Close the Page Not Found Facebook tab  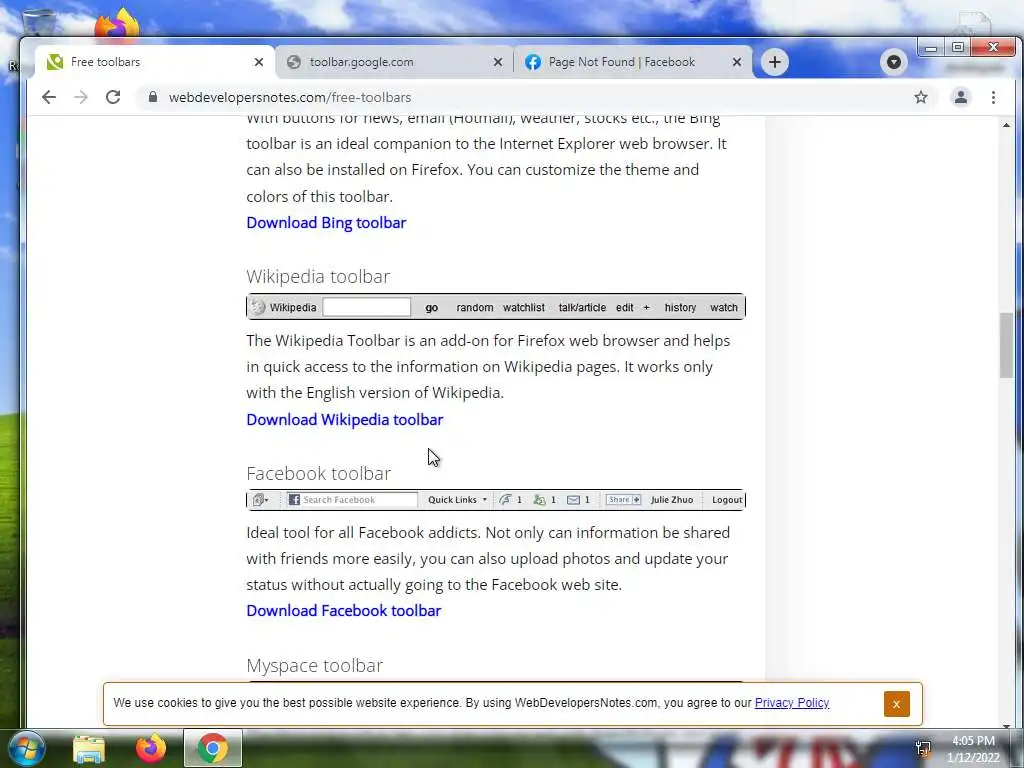pos(737,62)
